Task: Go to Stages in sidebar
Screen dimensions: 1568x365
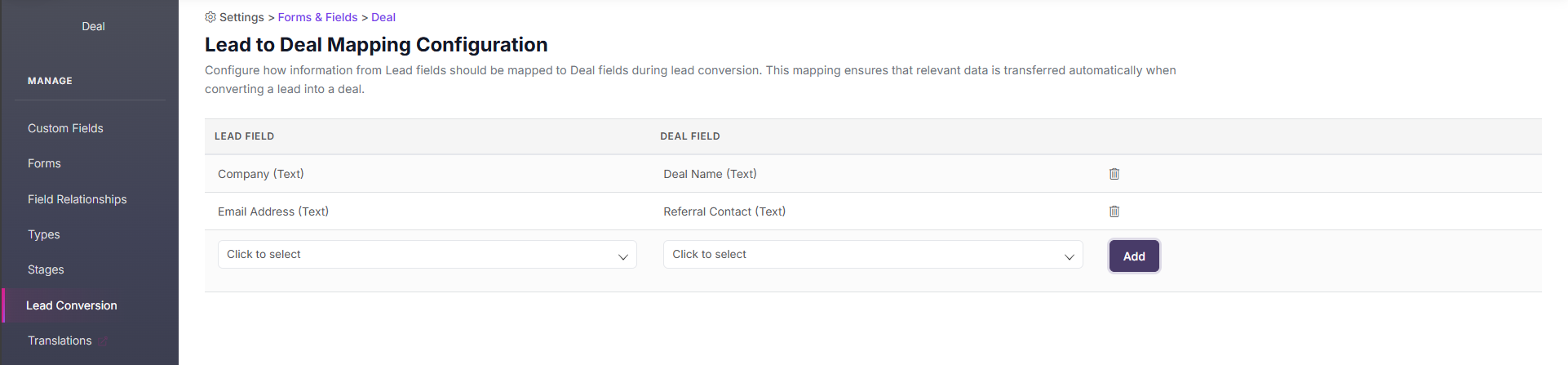Action: coord(46,269)
